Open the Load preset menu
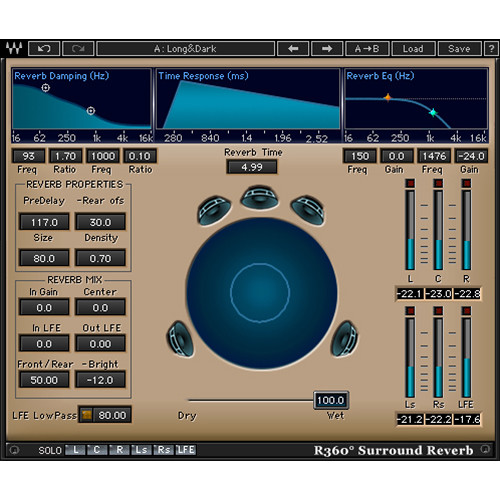This screenshot has height=500, width=500. point(413,49)
